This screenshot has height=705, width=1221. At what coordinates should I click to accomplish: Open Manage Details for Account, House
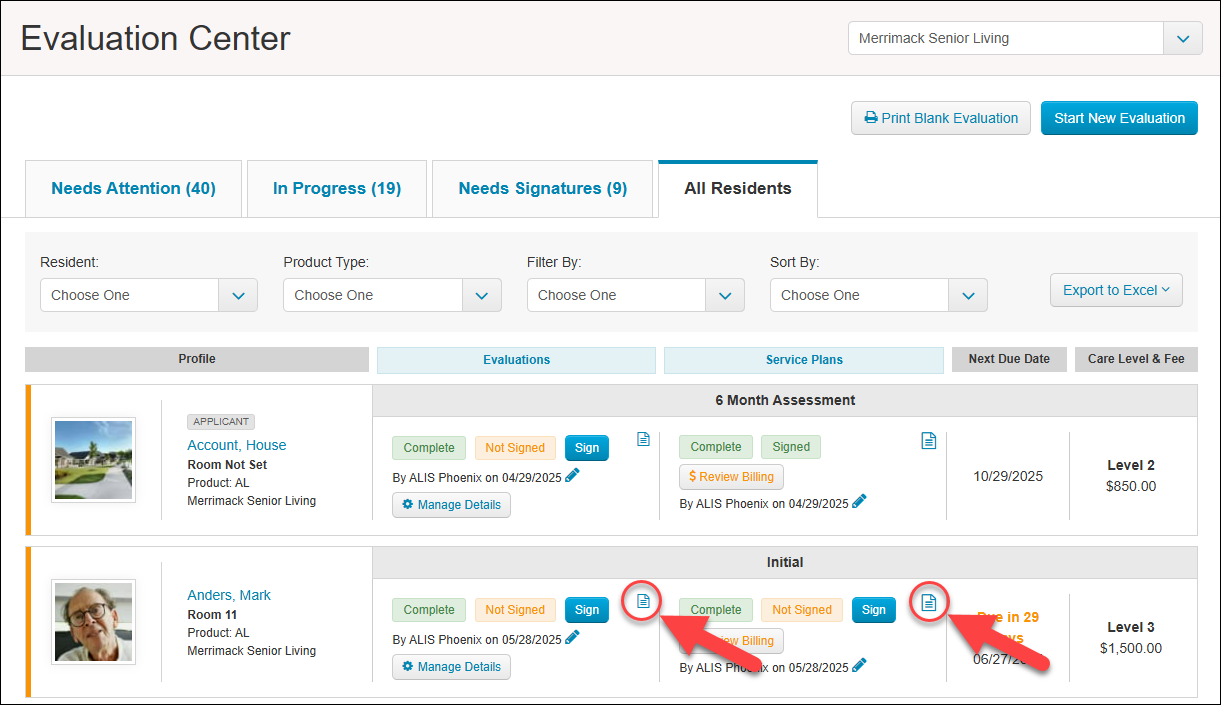(451, 505)
